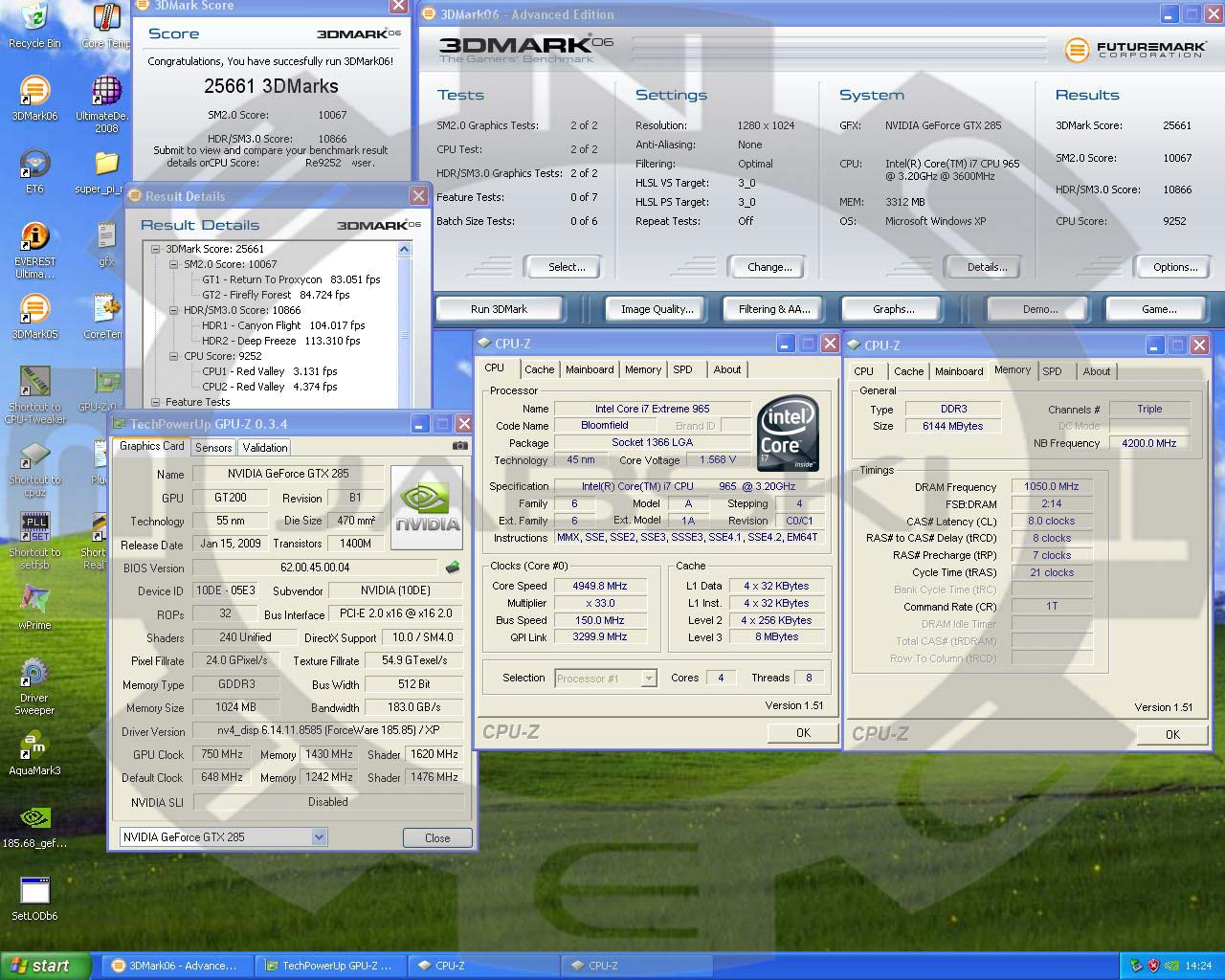The width and height of the screenshot is (1225, 980).
Task: Collapse the 3DMark Score tree node
Action: 156,249
